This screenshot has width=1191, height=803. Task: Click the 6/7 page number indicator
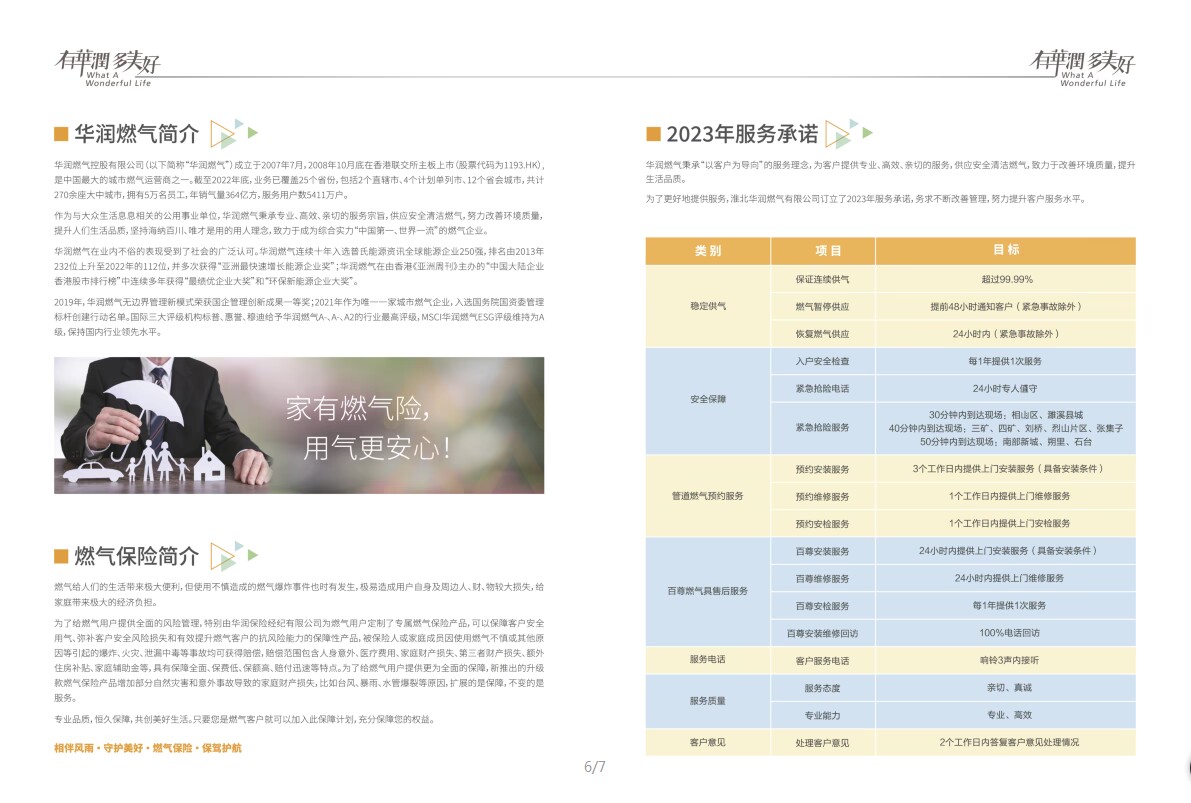pos(595,768)
